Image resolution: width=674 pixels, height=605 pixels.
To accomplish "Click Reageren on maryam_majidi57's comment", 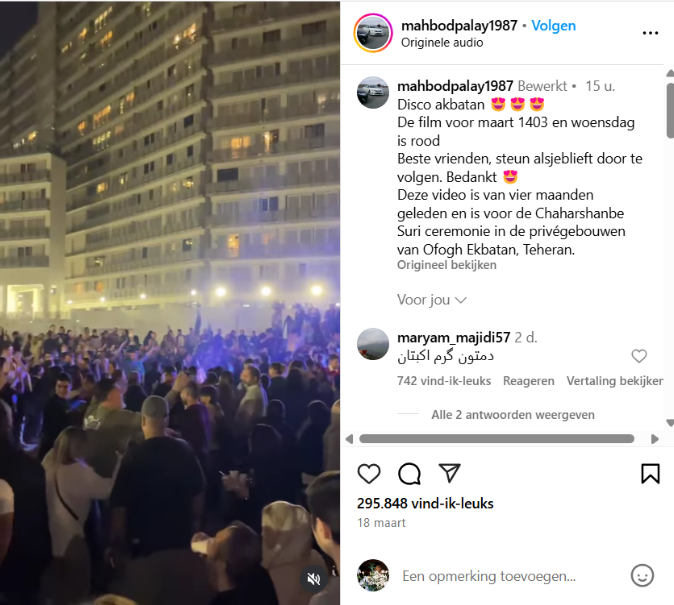I will click(528, 381).
